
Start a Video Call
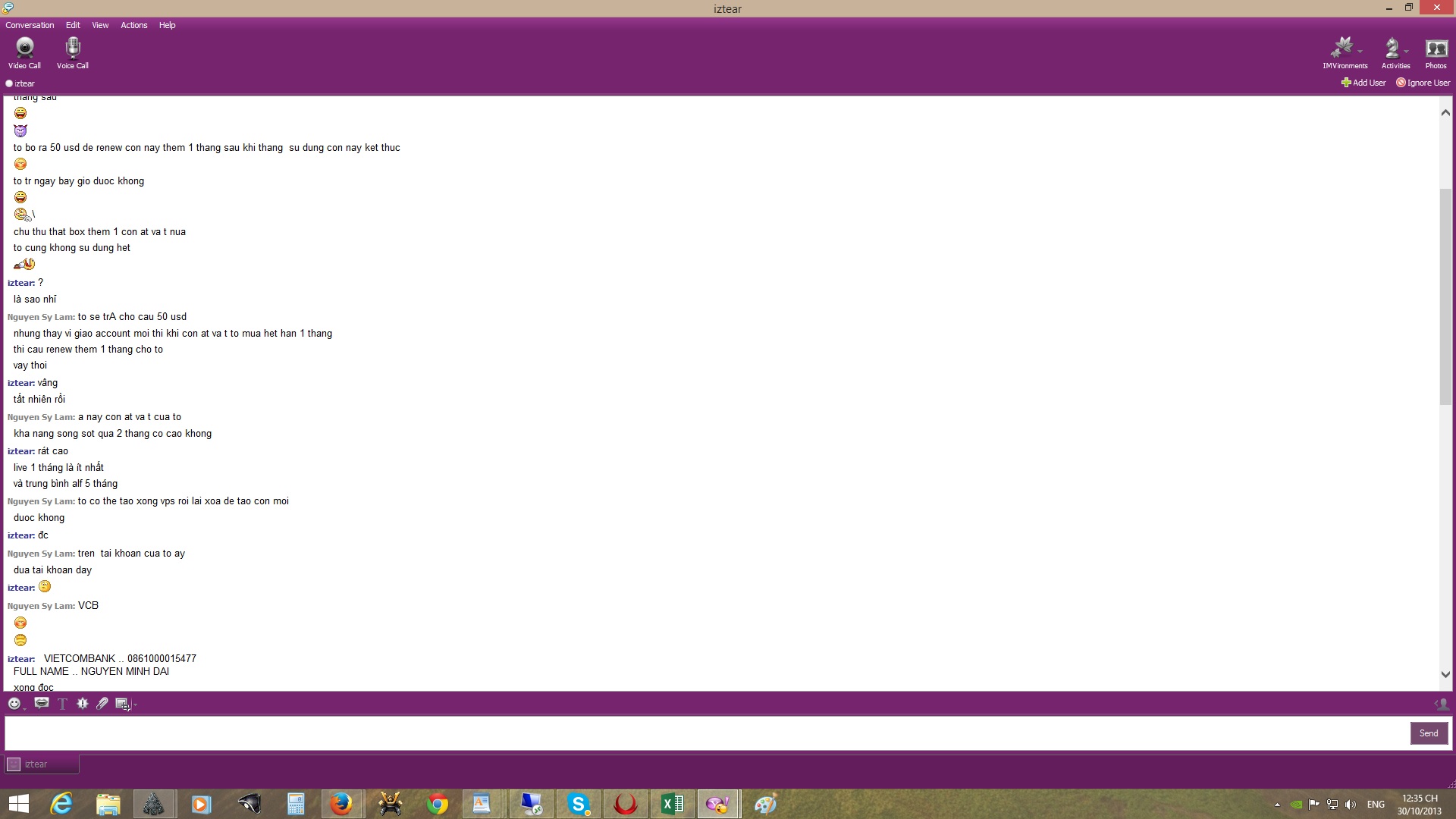(24, 53)
